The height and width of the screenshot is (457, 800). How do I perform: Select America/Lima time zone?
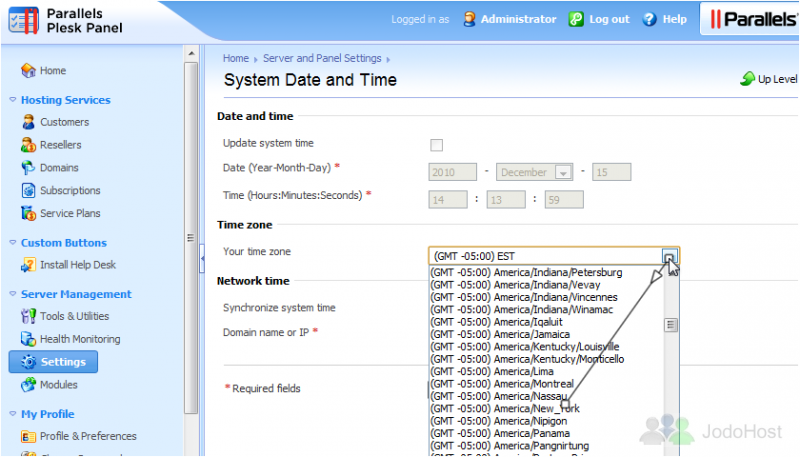(546, 371)
